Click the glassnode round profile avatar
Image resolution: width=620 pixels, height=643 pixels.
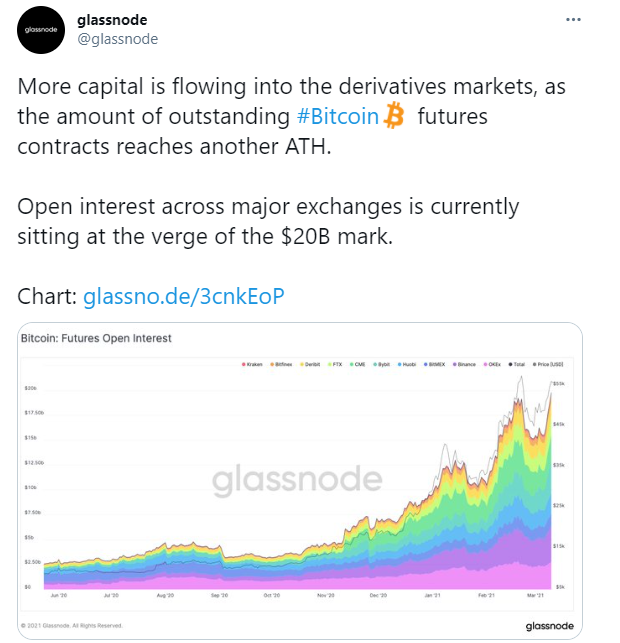[x=41, y=30]
